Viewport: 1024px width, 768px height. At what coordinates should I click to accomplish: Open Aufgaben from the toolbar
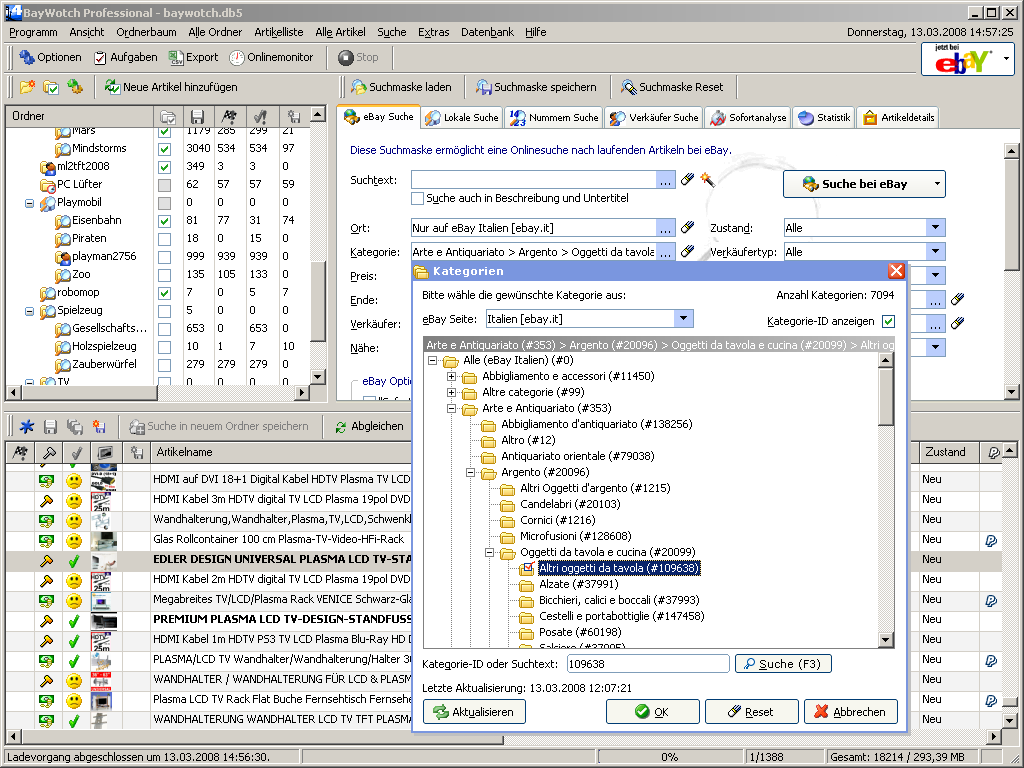[x=125, y=57]
